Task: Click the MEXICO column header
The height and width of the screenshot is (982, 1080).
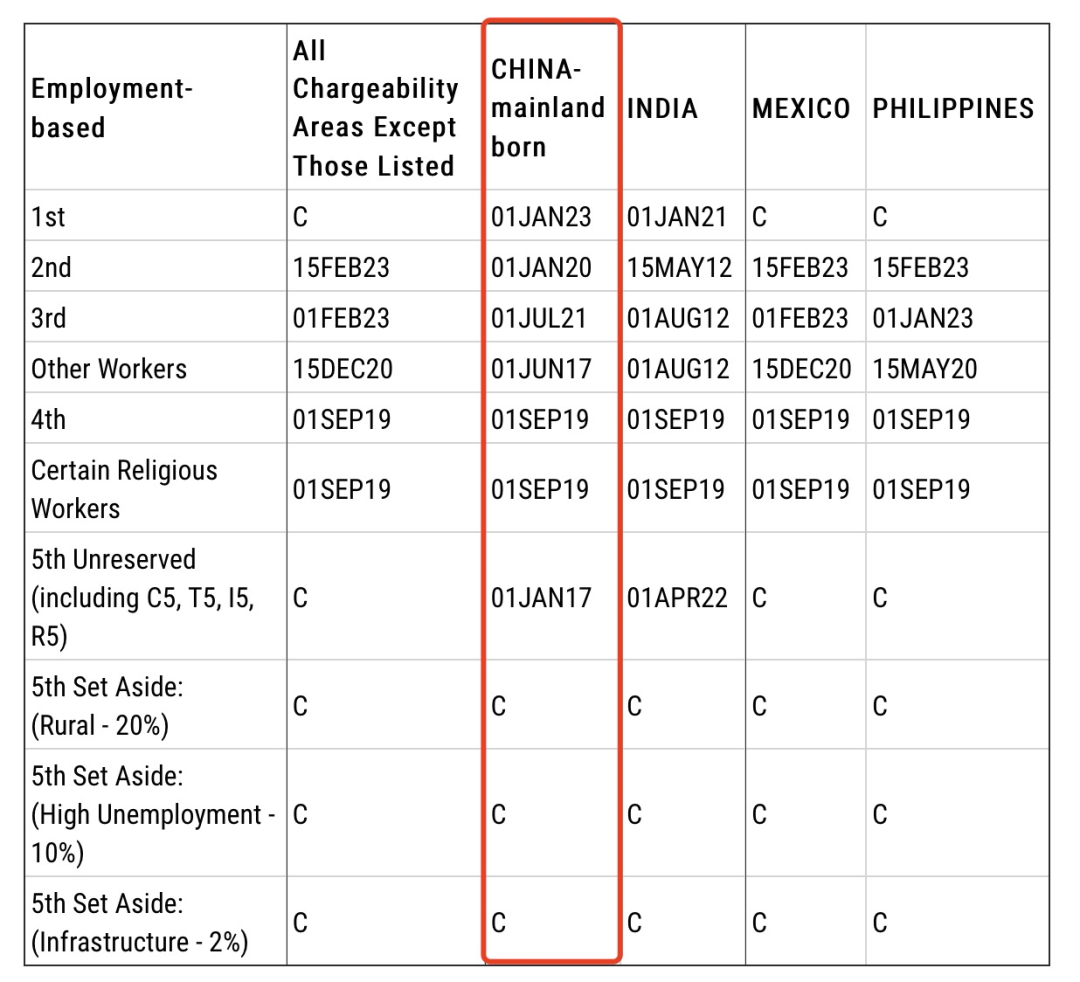Action: pyautogui.click(x=801, y=109)
